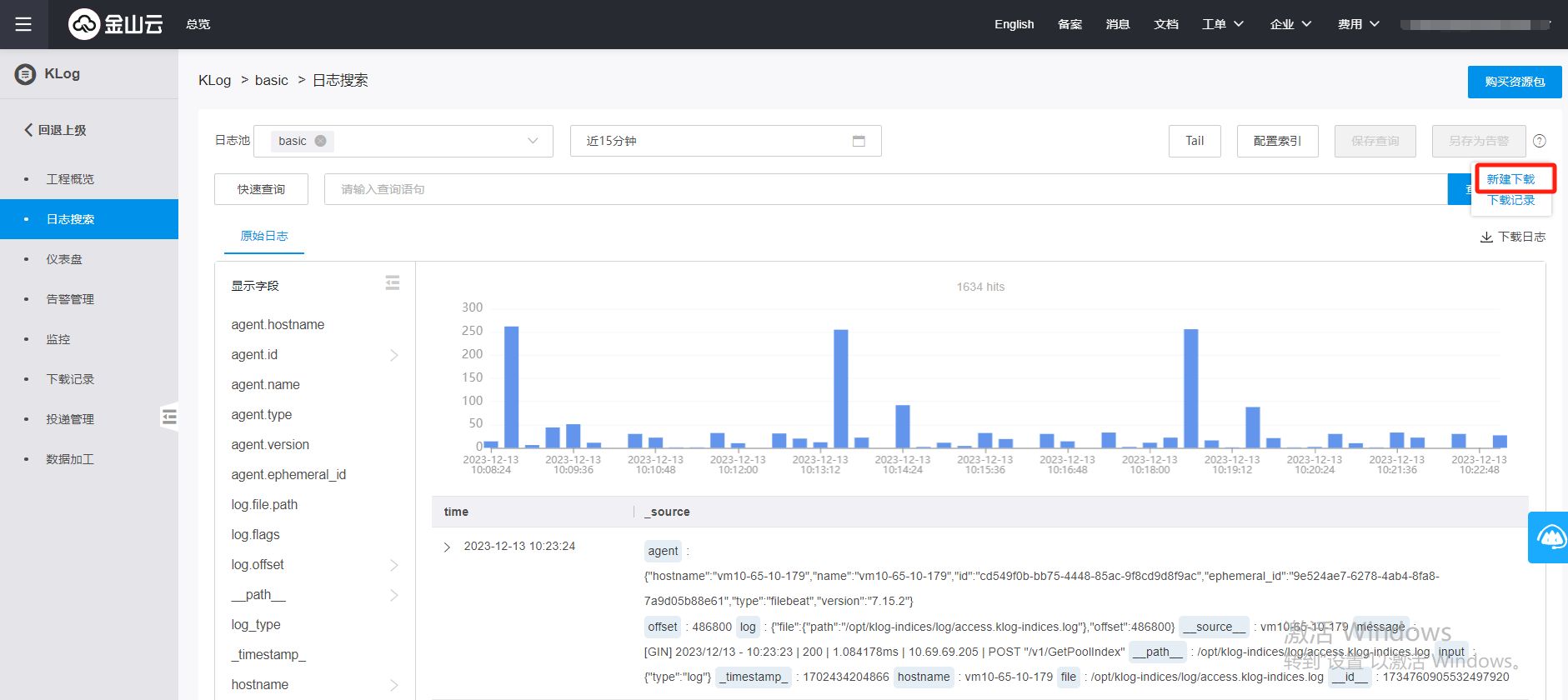Open the calendar icon in time range
The height and width of the screenshot is (700, 1568).
point(859,141)
